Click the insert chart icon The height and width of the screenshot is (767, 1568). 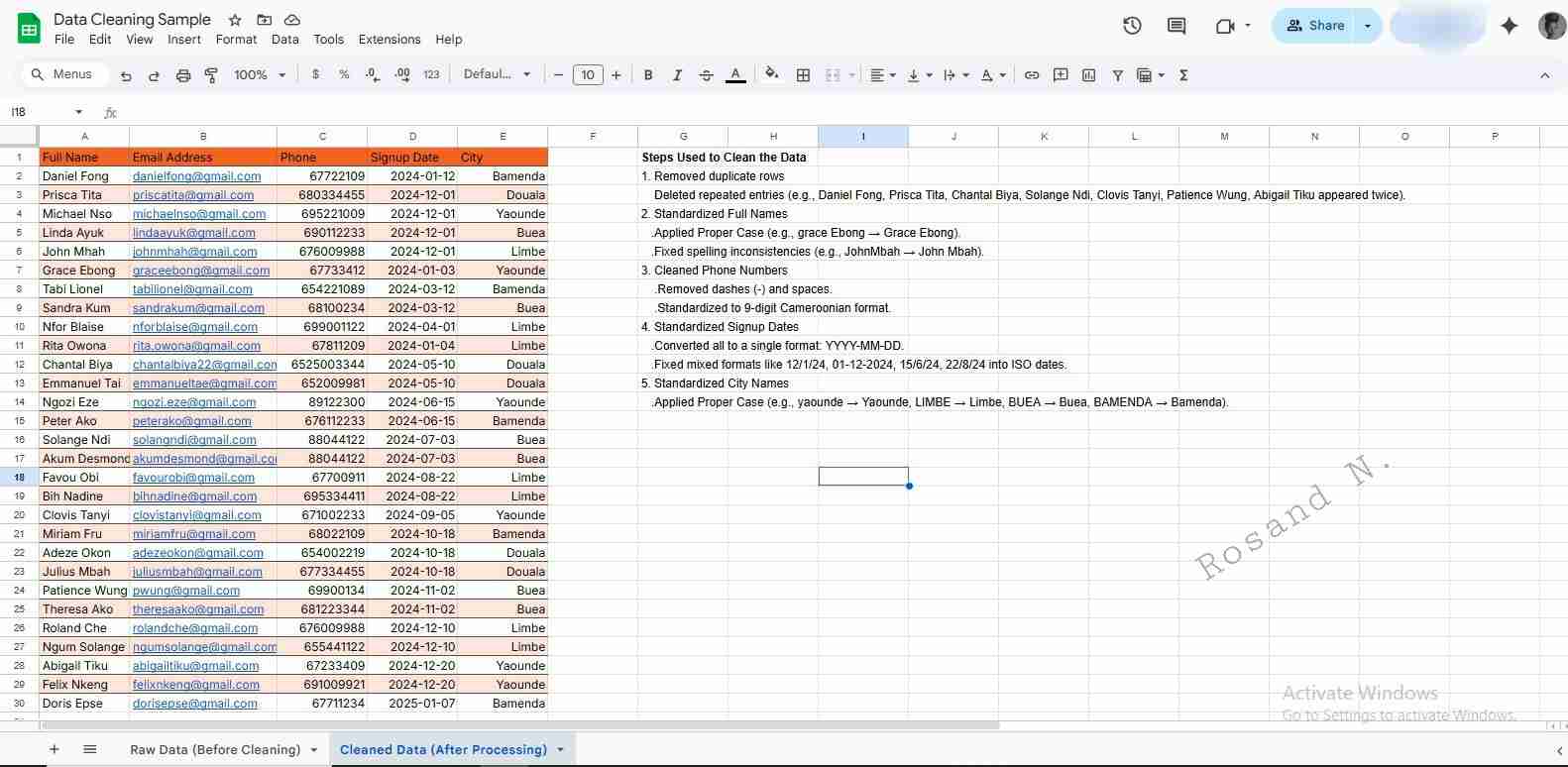(x=1089, y=75)
